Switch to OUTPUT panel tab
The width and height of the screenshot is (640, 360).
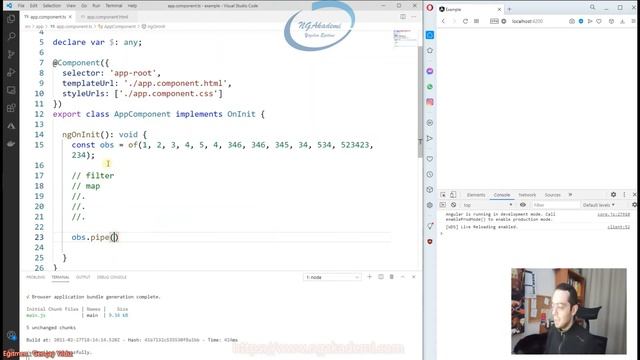(83, 277)
